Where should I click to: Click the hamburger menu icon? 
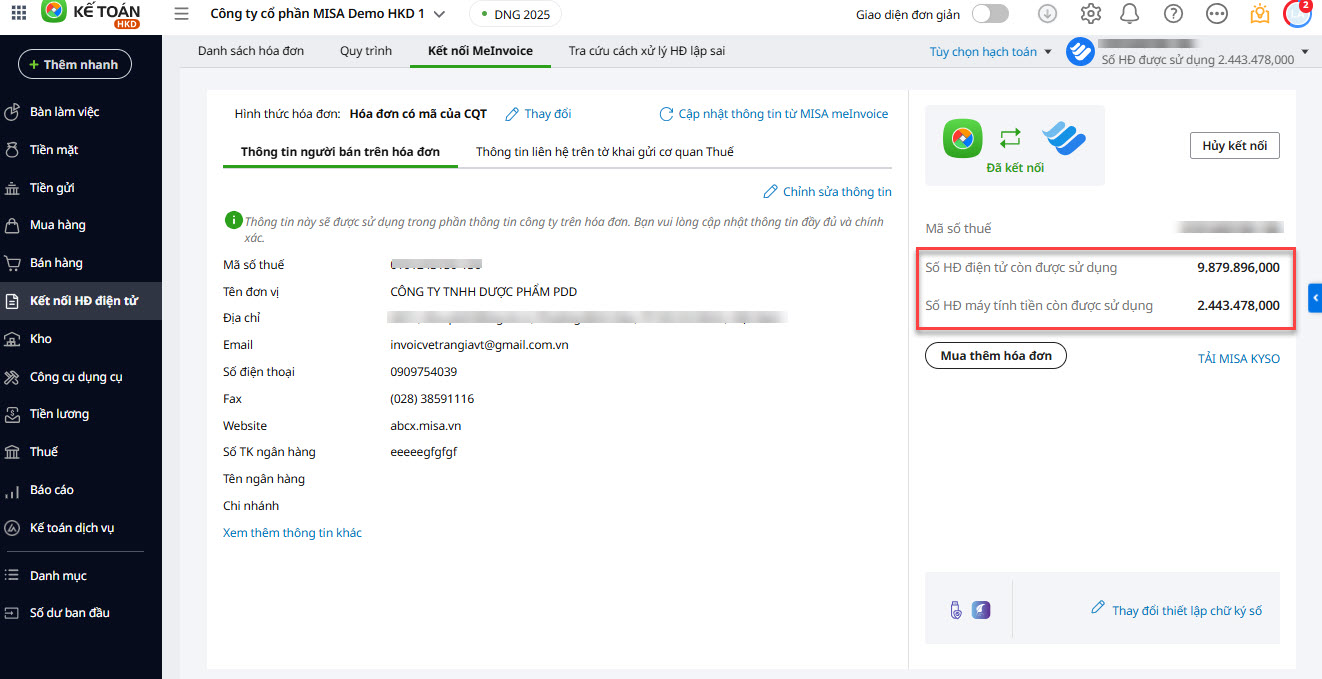[x=181, y=14]
